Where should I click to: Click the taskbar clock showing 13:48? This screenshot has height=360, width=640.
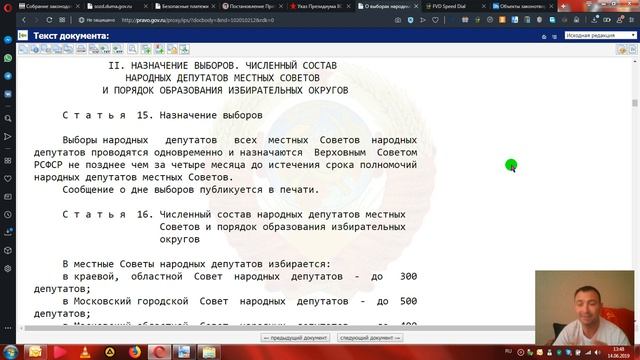(x=619, y=352)
